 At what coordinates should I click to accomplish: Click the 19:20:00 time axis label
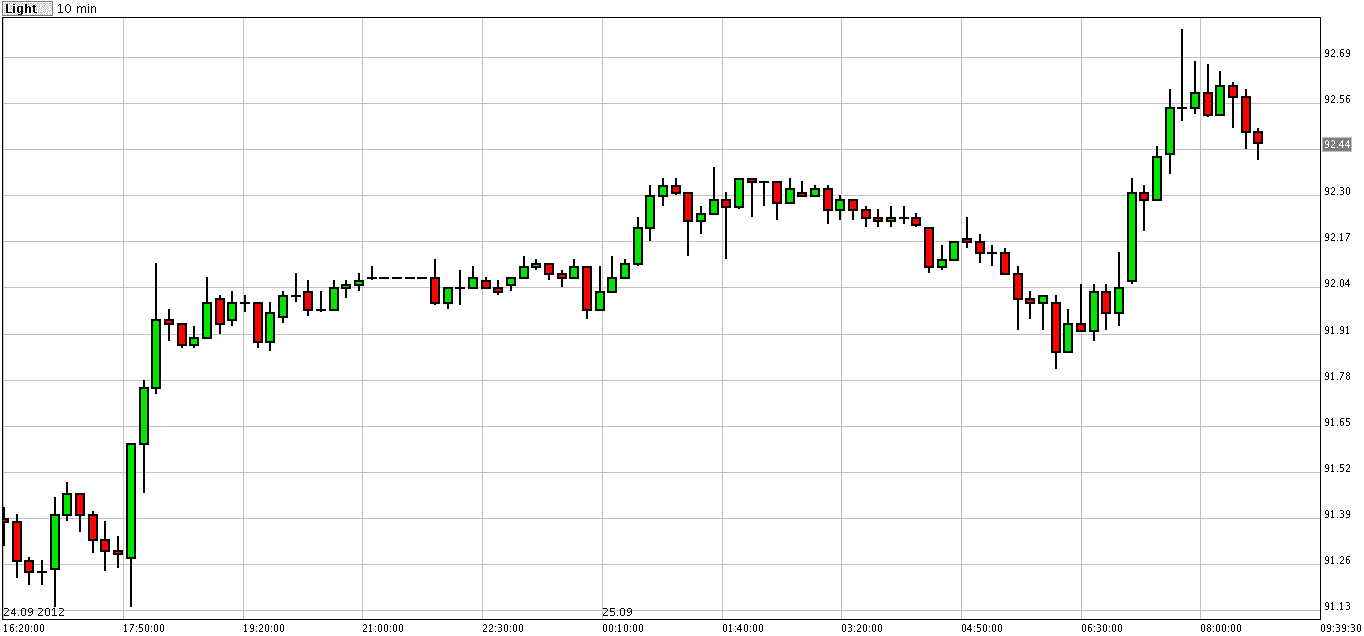[264, 628]
